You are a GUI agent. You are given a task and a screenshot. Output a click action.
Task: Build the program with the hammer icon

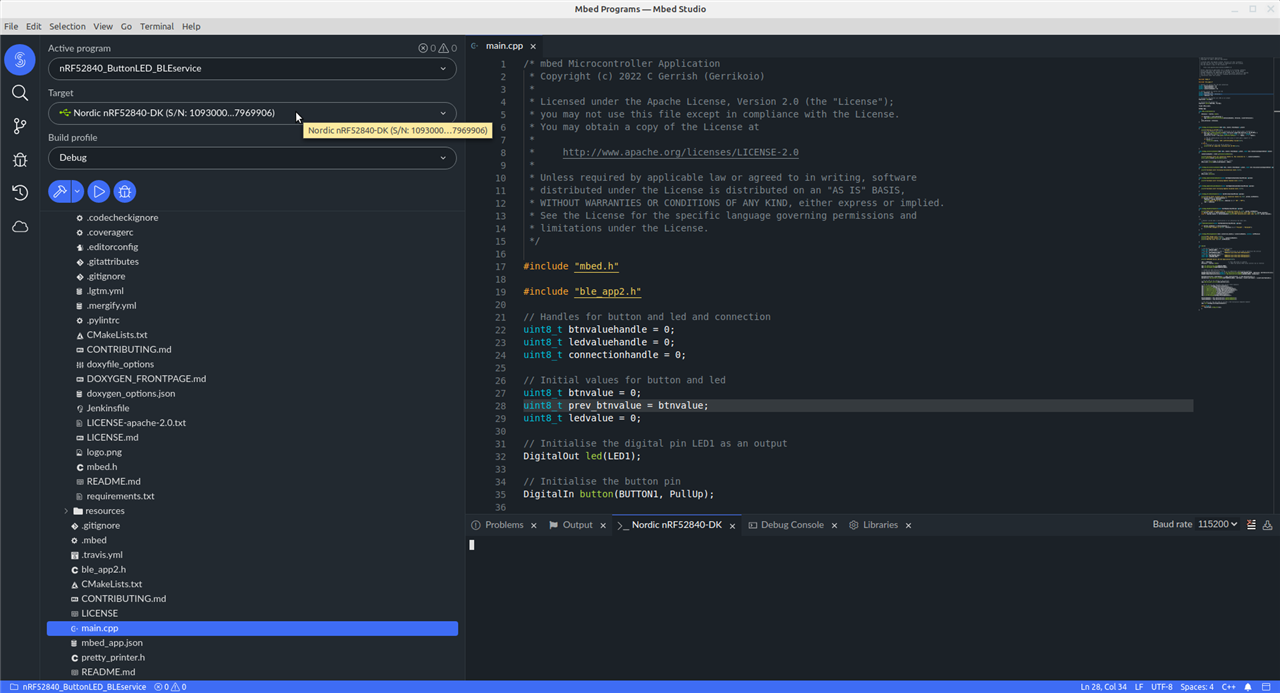59,192
